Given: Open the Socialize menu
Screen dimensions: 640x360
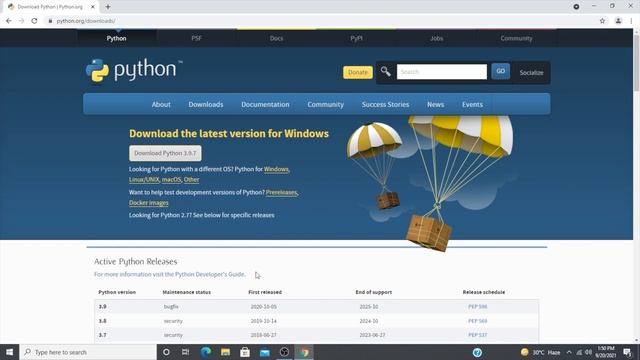Looking at the screenshot, I should pyautogui.click(x=531, y=73).
